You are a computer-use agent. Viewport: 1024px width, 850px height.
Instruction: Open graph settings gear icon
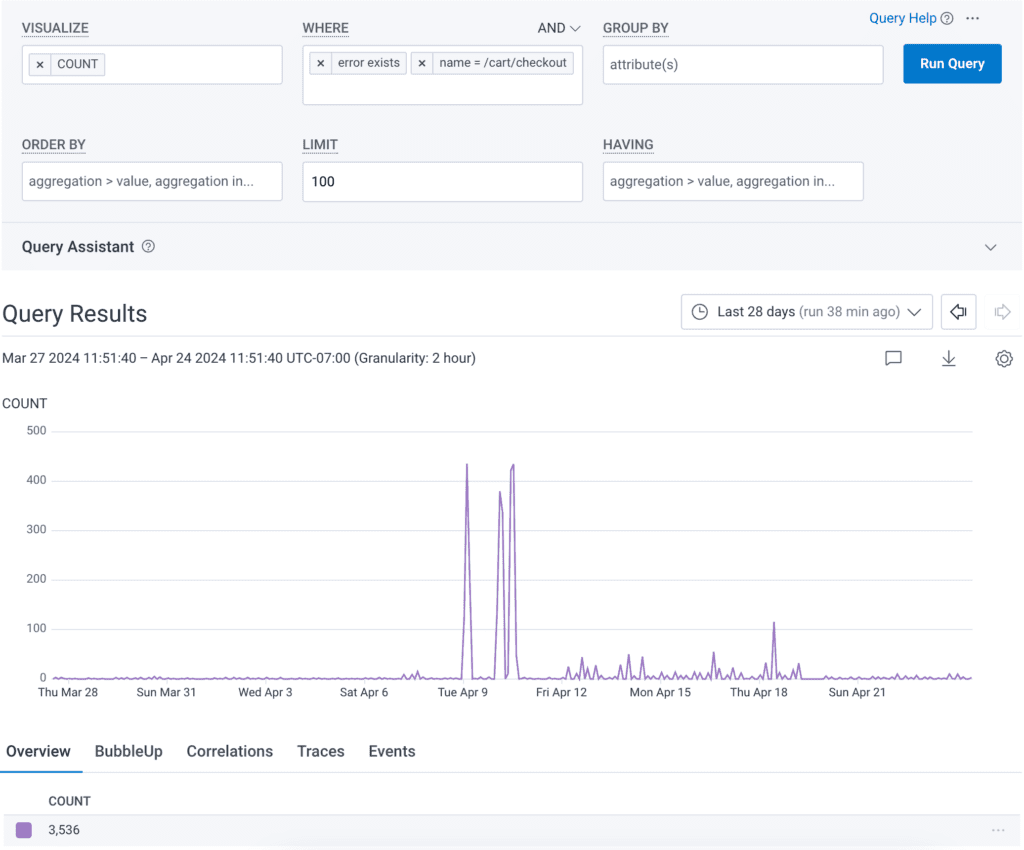coord(1003,358)
